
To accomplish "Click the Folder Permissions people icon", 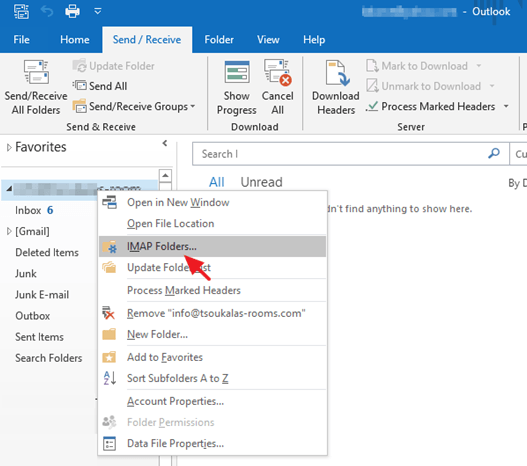I will pyautogui.click(x=109, y=422).
